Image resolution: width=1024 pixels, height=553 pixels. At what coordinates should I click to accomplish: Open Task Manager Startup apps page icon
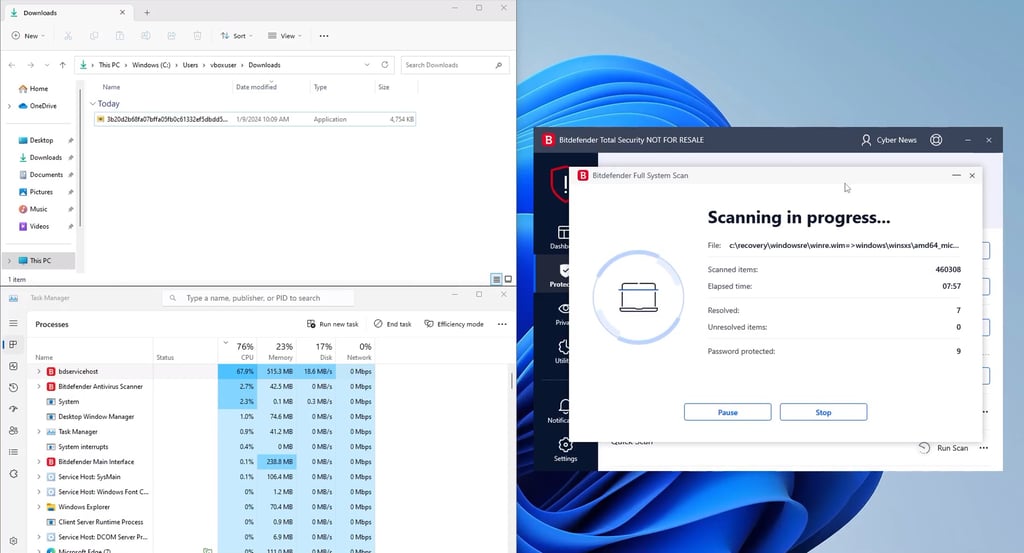(x=13, y=409)
